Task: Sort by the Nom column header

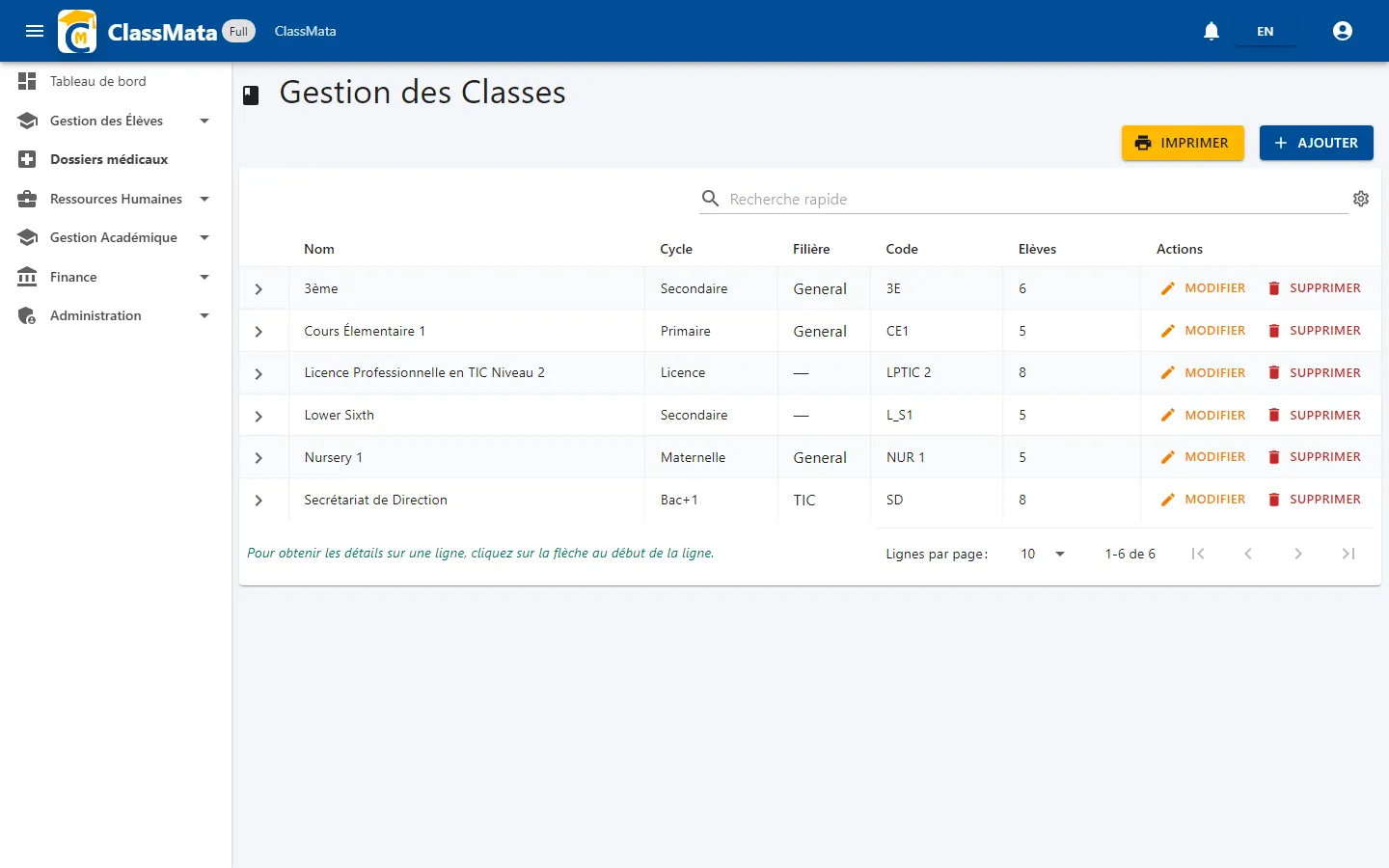Action: pos(319,249)
